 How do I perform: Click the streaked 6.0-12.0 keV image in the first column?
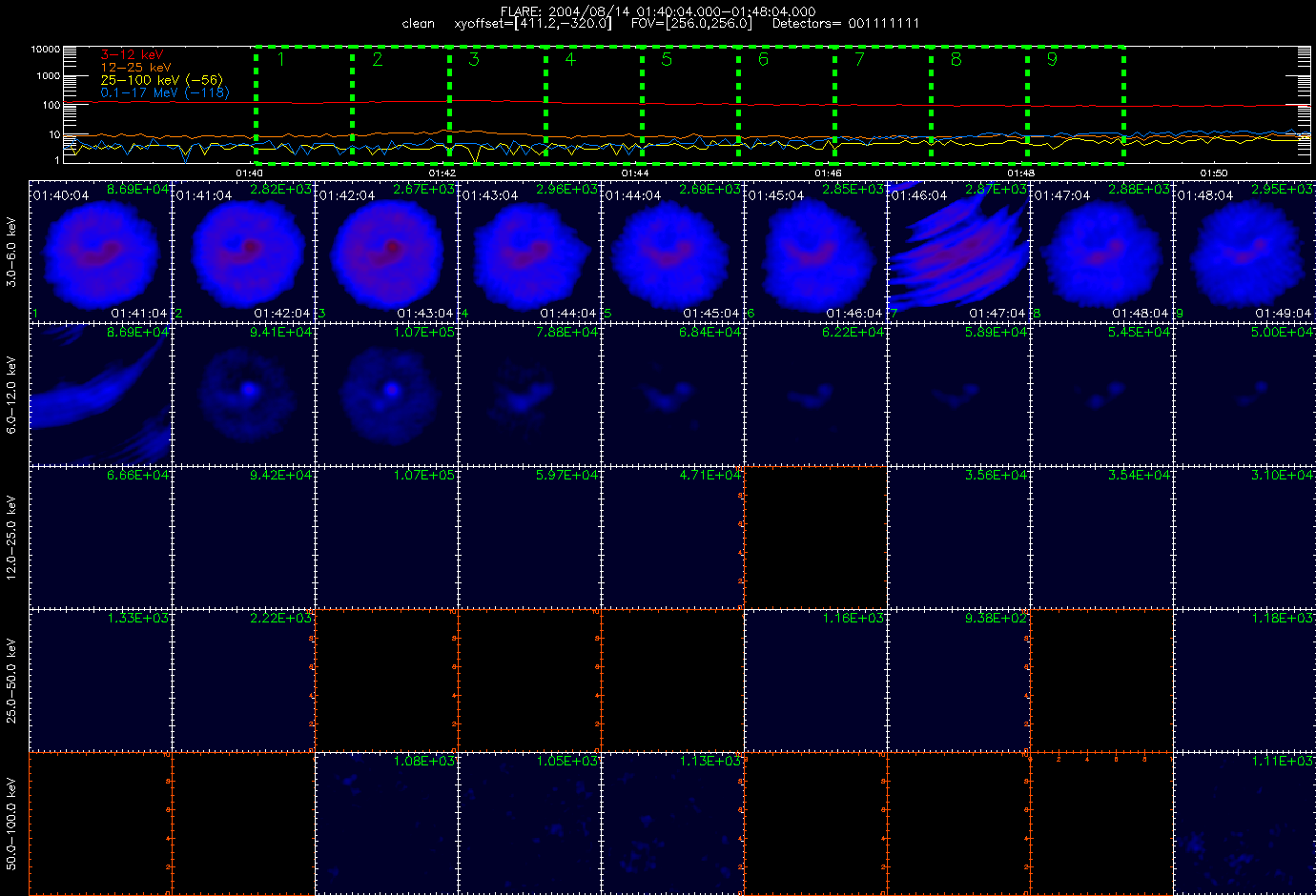(x=101, y=395)
